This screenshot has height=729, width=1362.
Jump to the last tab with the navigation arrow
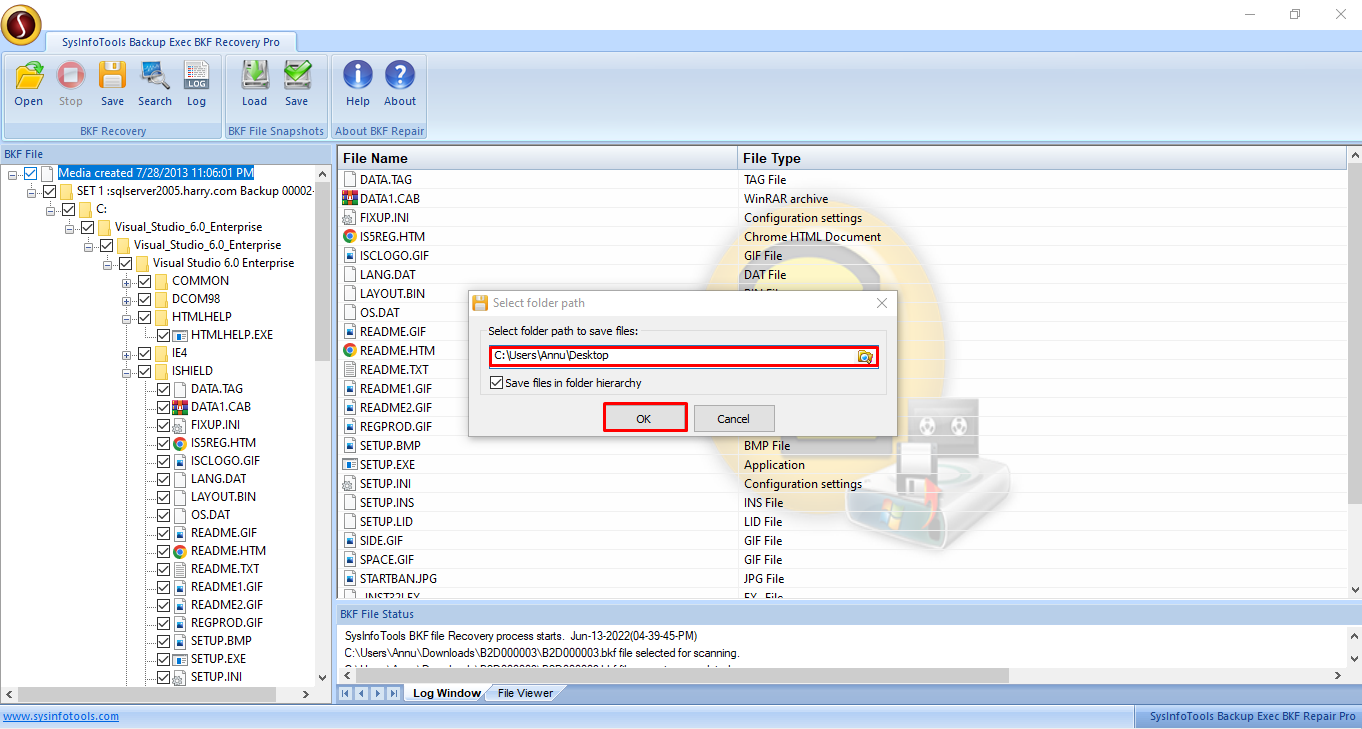(x=394, y=693)
